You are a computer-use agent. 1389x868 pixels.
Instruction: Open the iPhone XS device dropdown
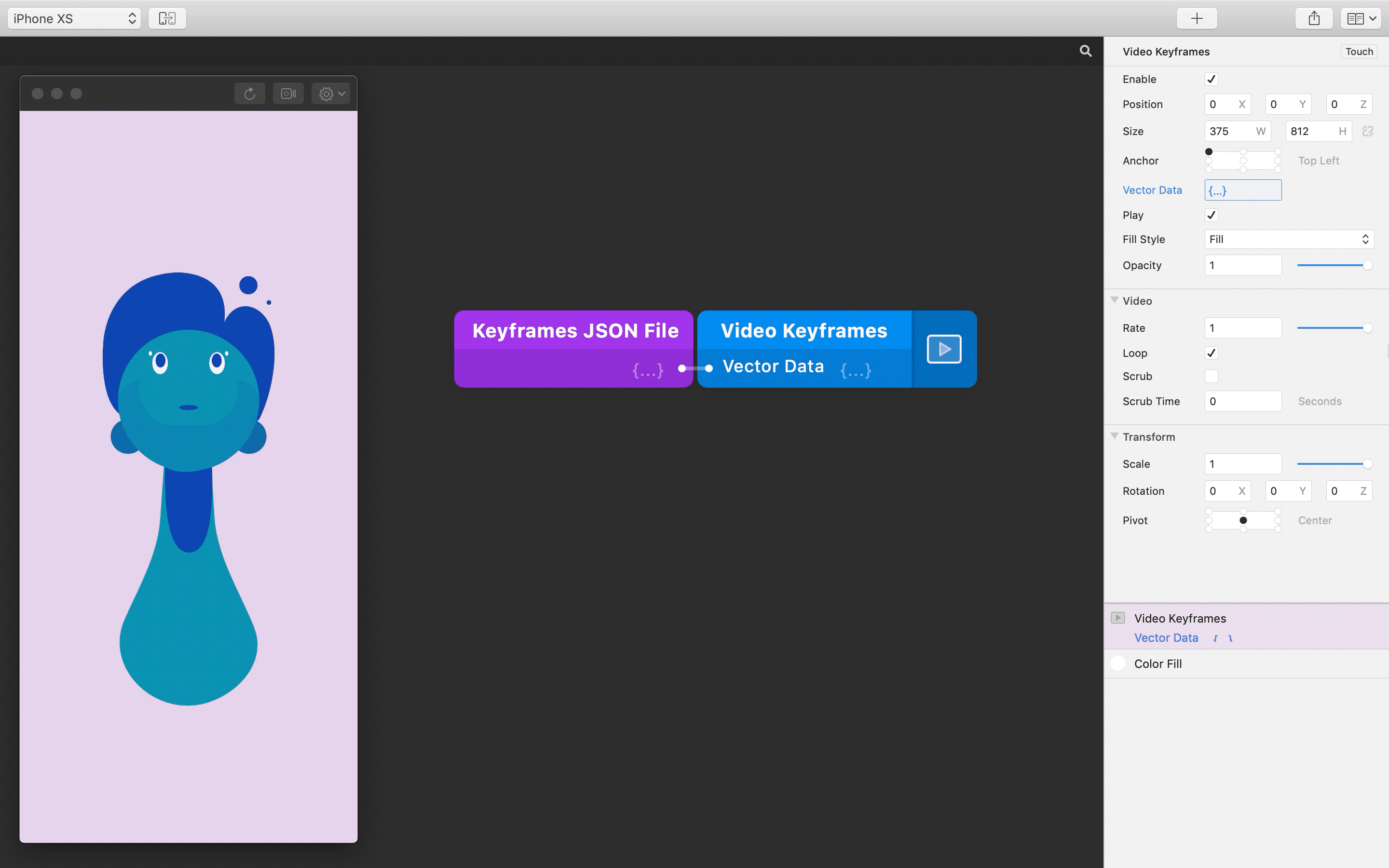coord(74,18)
